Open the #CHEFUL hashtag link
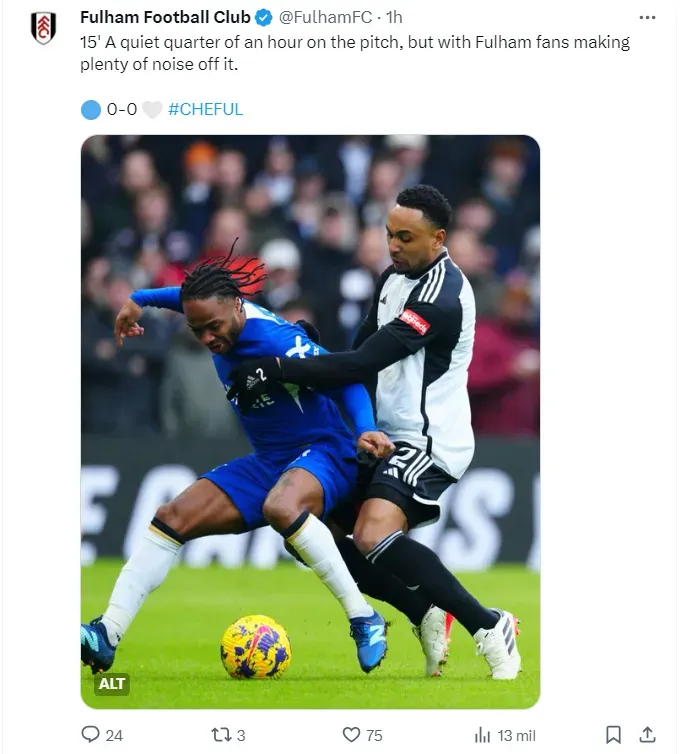Screen dimensions: 697x754 [205, 109]
